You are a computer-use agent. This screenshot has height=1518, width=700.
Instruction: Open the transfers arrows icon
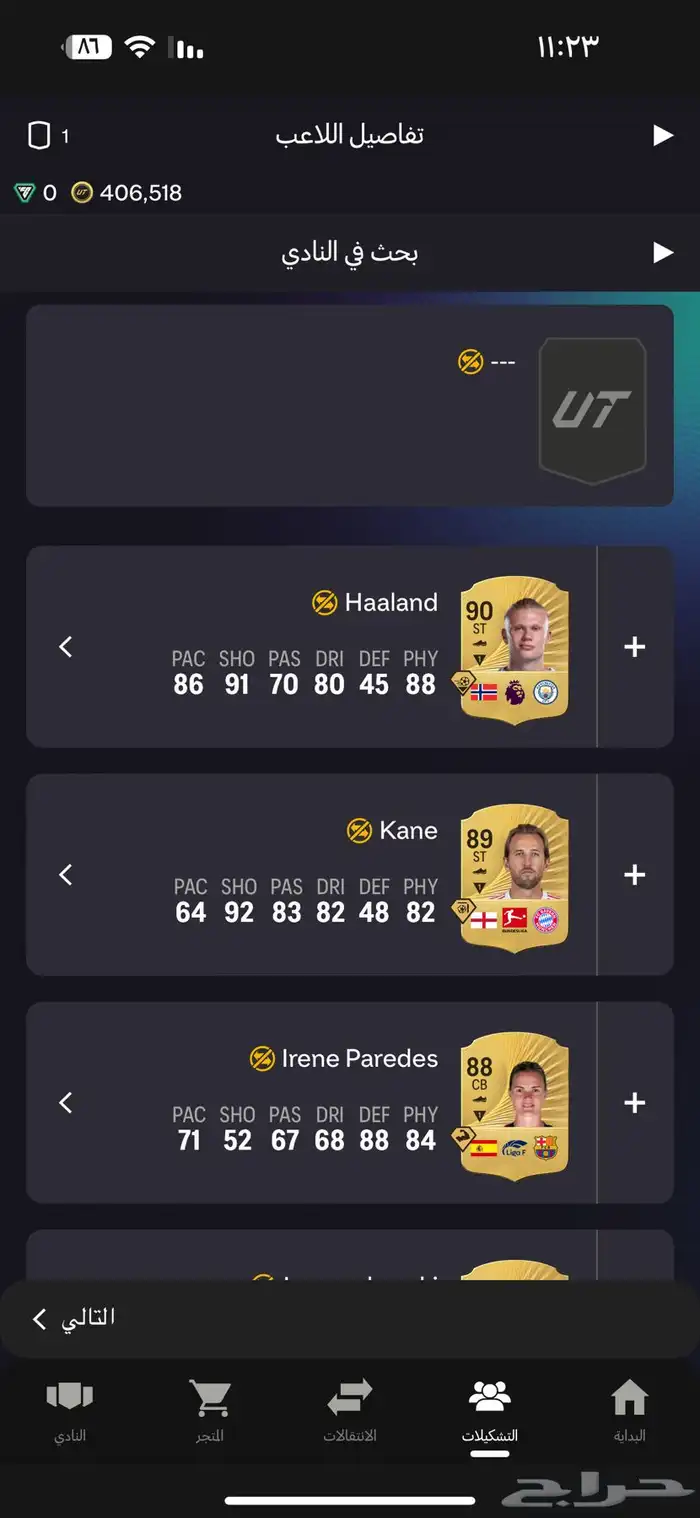pos(350,1398)
